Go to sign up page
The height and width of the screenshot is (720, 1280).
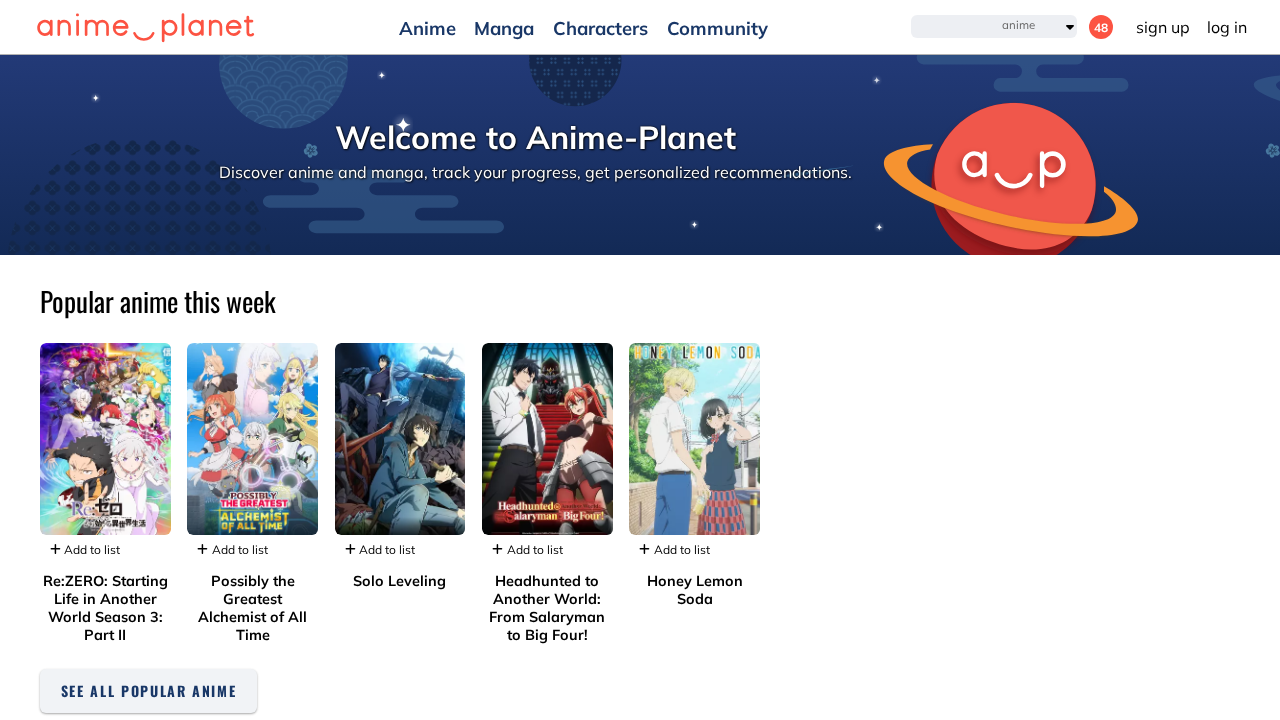point(1162,27)
